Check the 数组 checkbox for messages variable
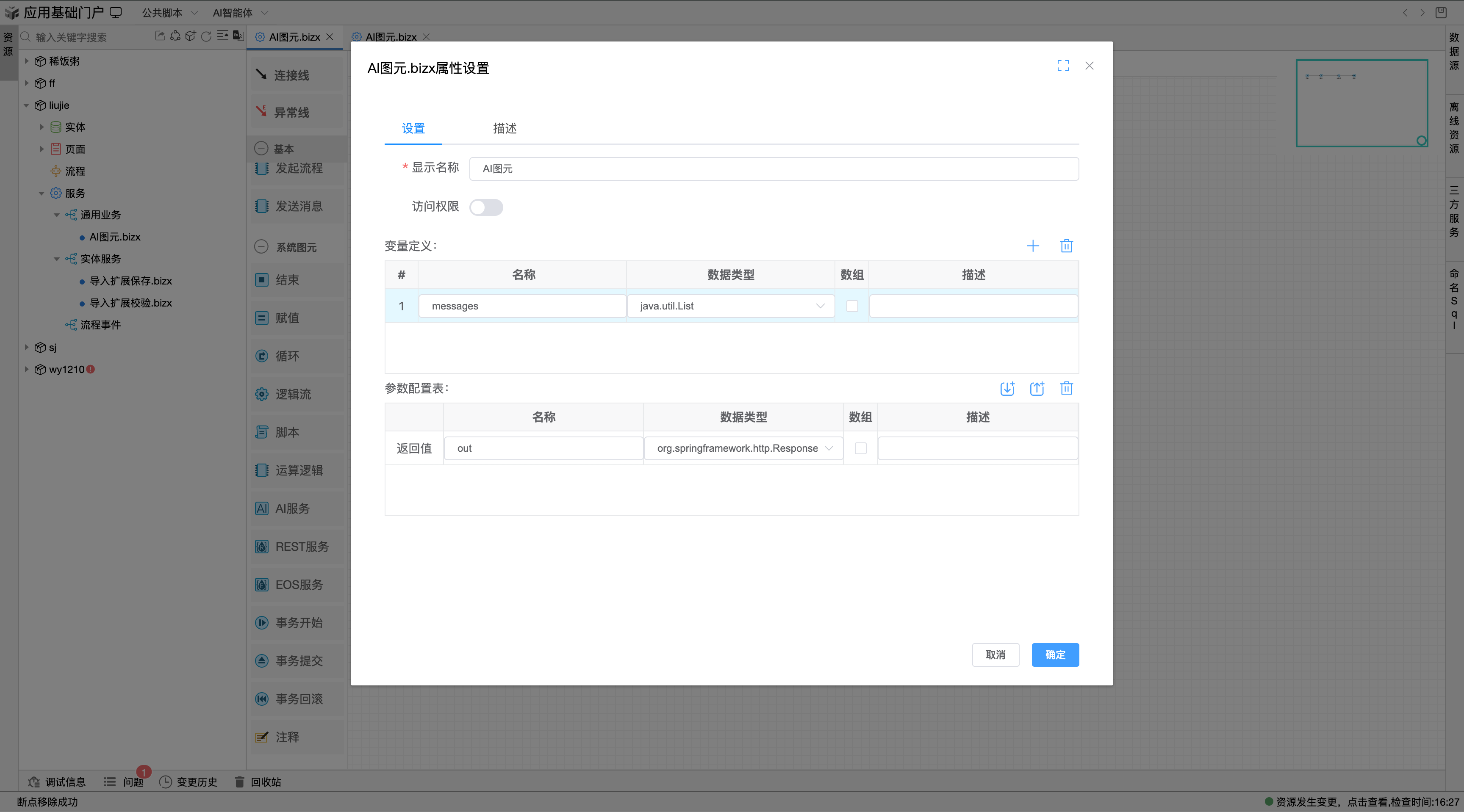This screenshot has width=1464, height=812. (x=852, y=306)
